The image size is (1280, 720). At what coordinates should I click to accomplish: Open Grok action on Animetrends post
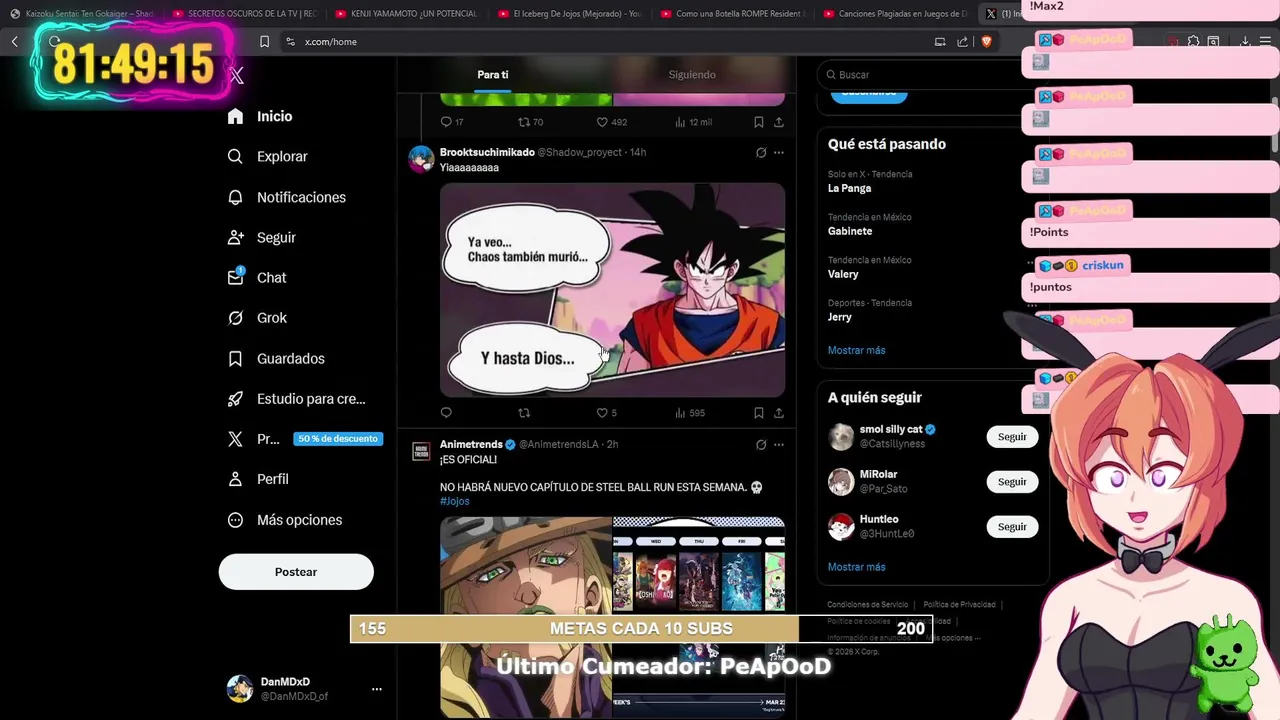pyautogui.click(x=761, y=444)
